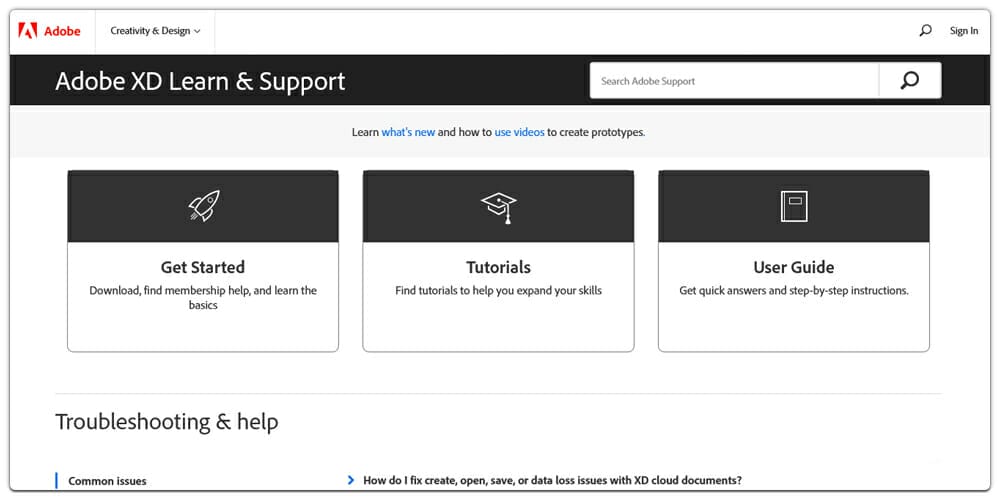Expand the XD cloud documents question chevron
1000x500 pixels.
point(351,480)
